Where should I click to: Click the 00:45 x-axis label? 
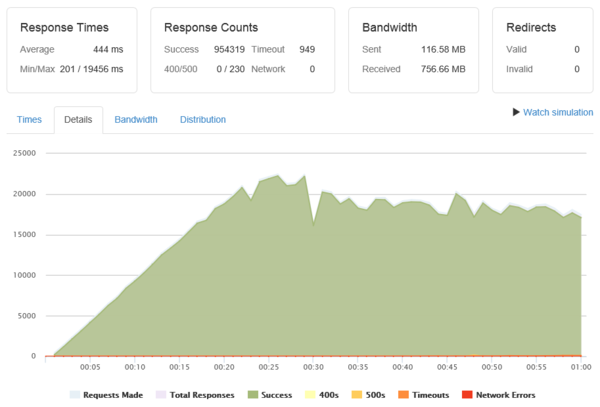tap(447, 367)
